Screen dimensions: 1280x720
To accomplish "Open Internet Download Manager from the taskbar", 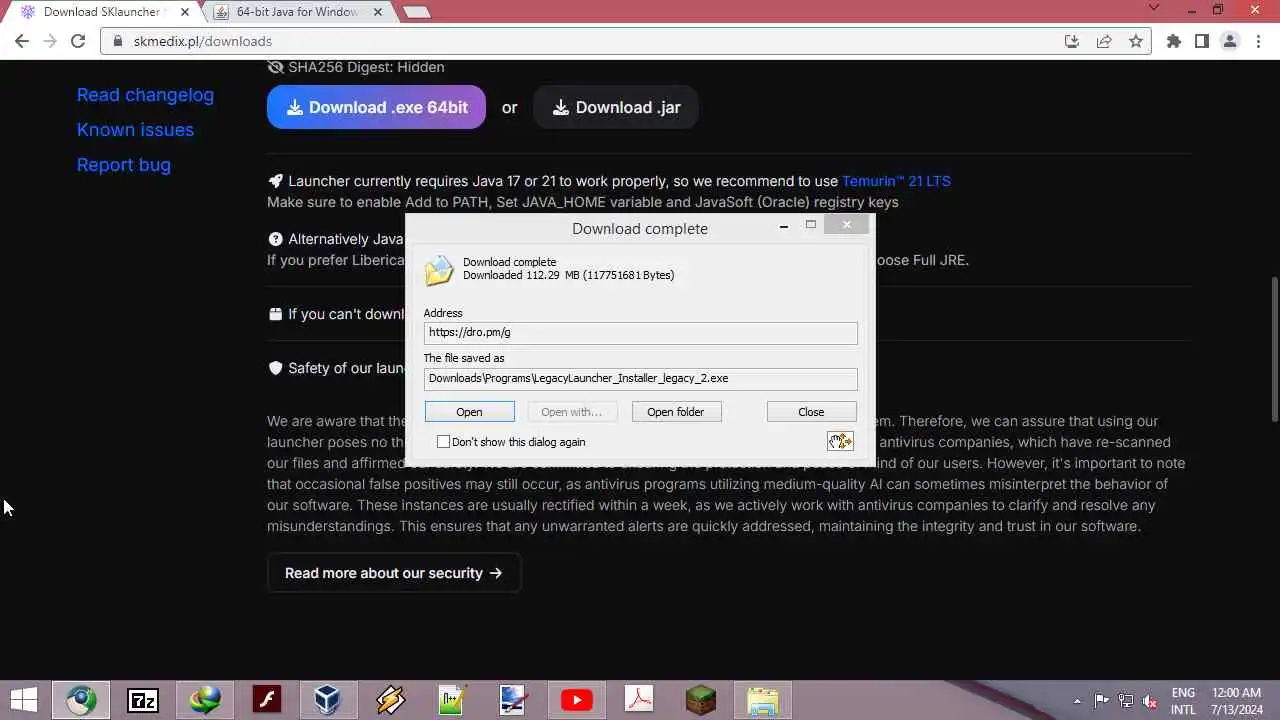I will [x=205, y=700].
